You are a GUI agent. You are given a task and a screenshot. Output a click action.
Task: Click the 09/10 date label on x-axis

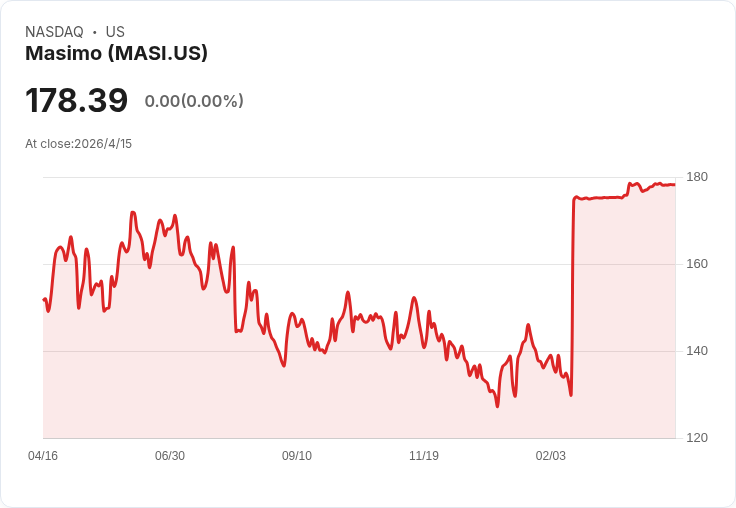297,455
